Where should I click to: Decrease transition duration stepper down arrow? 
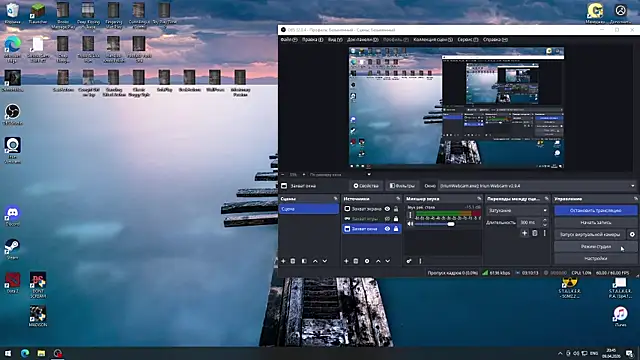[544, 224]
